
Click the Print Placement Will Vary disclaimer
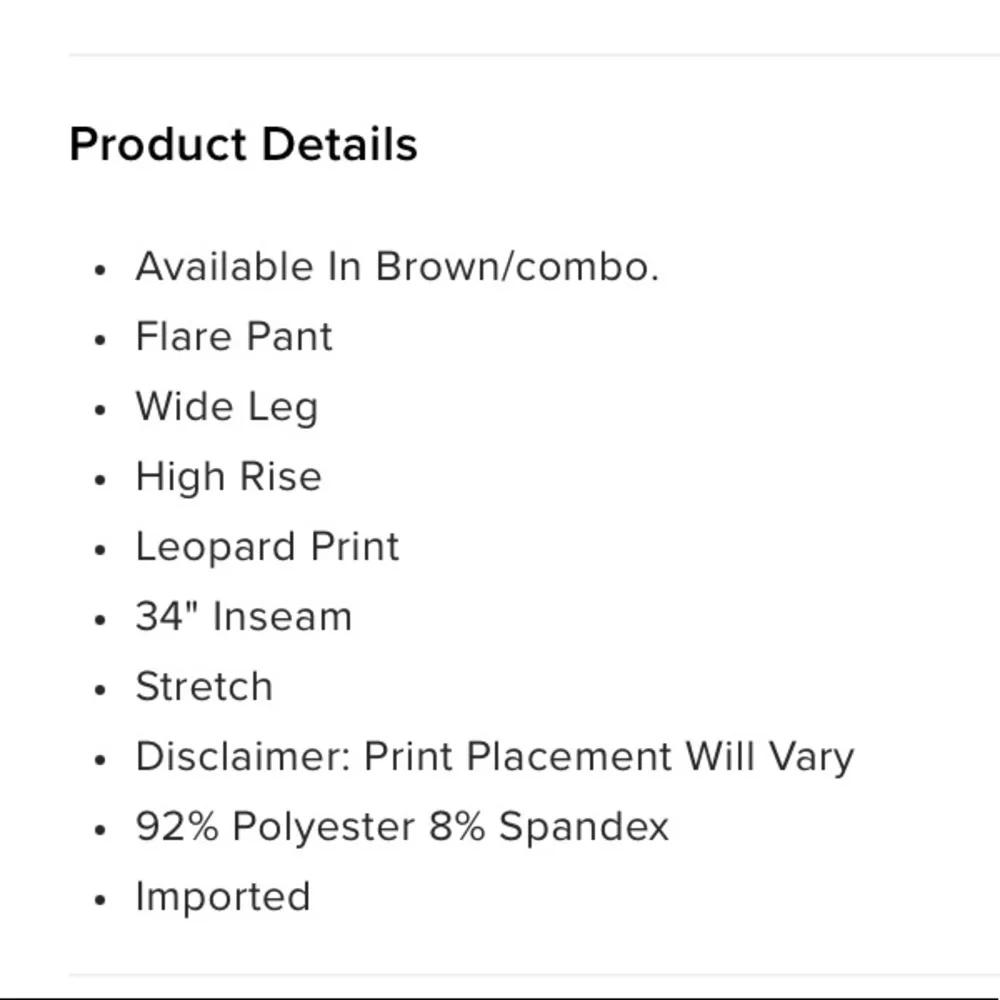[494, 757]
